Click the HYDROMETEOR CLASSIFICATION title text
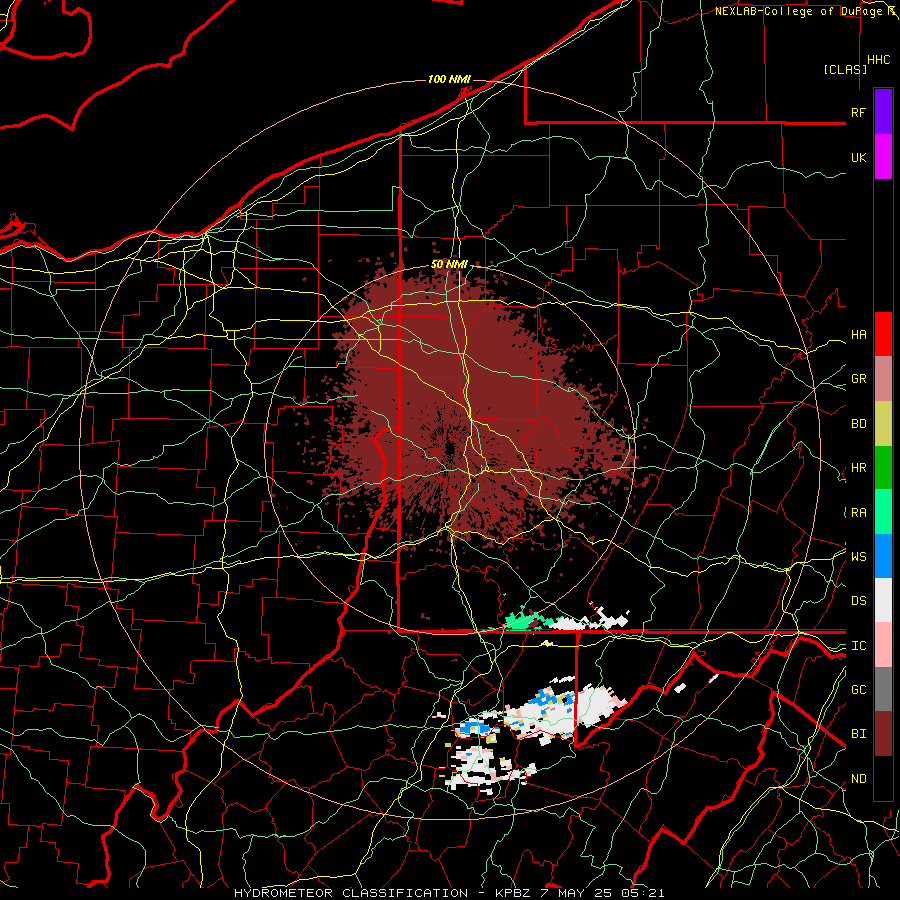 (351, 893)
